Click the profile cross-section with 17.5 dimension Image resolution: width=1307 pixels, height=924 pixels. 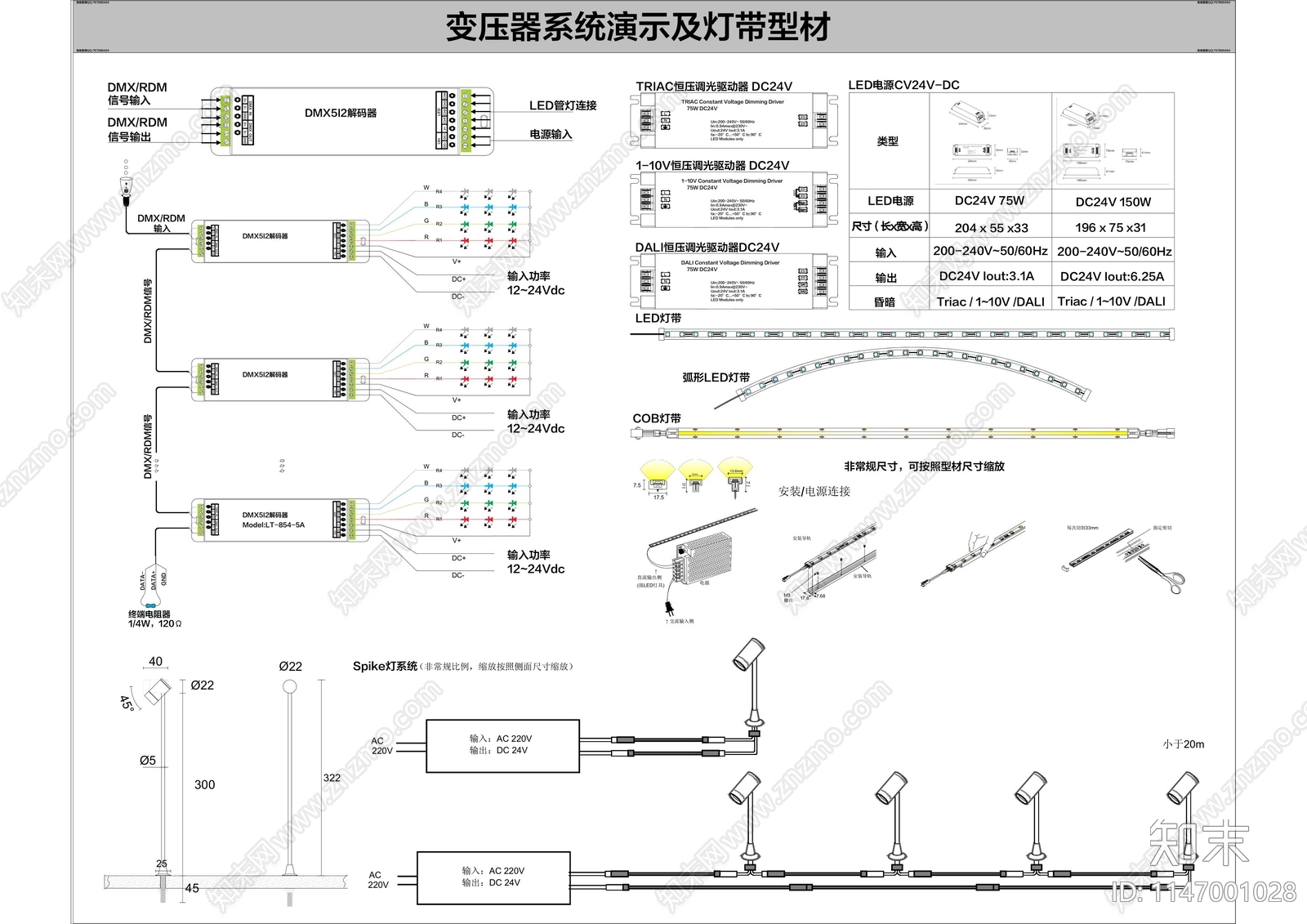coord(656,480)
